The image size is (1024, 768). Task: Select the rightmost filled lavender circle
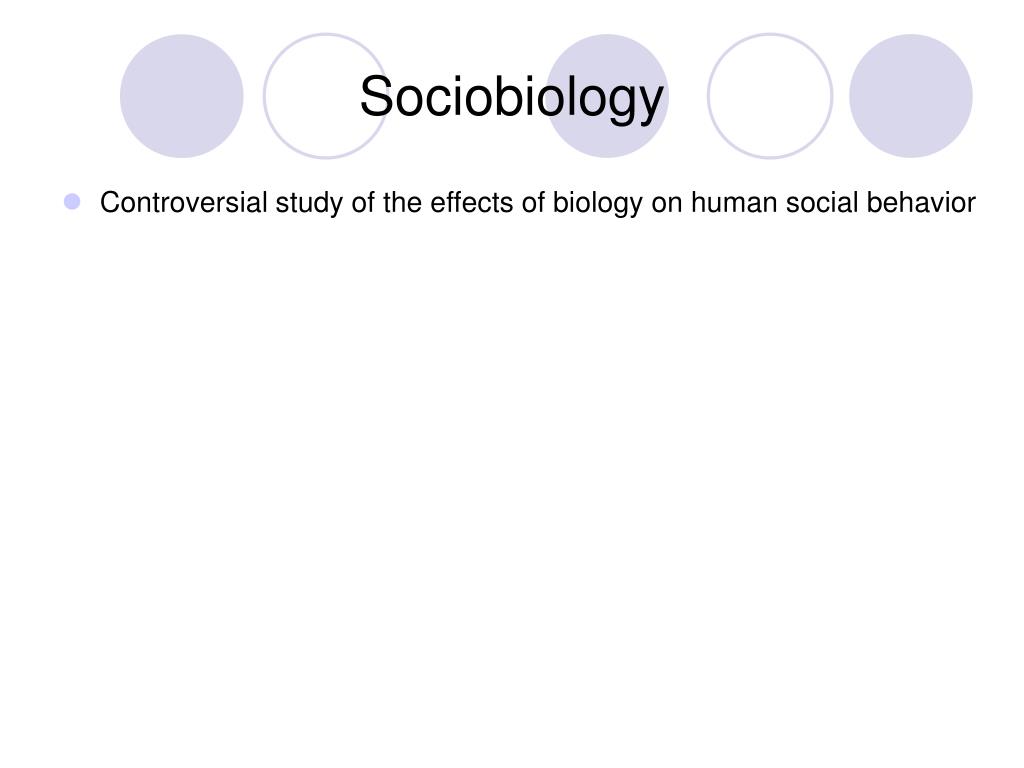click(910, 96)
